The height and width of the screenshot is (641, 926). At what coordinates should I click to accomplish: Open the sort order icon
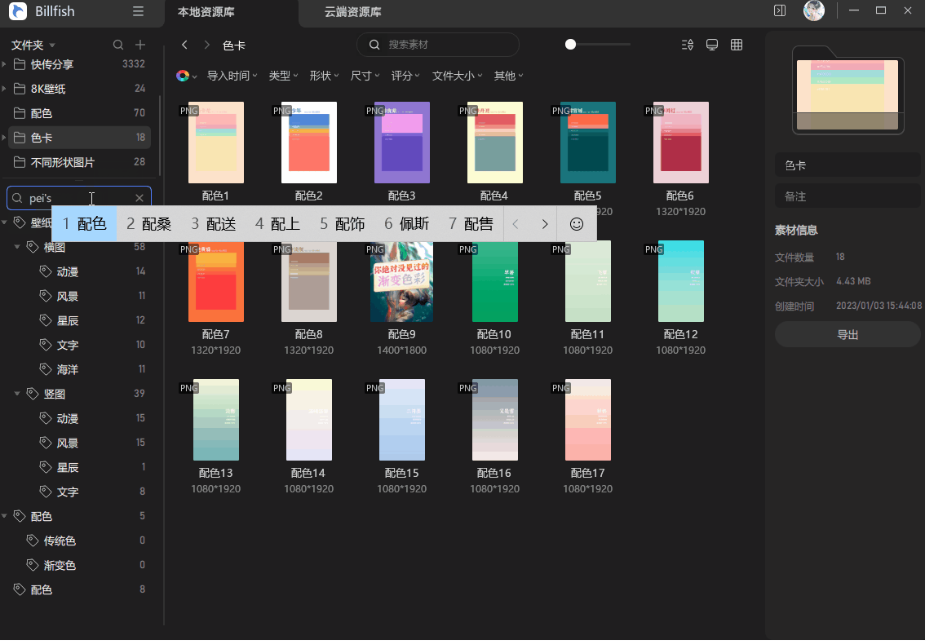tap(687, 45)
